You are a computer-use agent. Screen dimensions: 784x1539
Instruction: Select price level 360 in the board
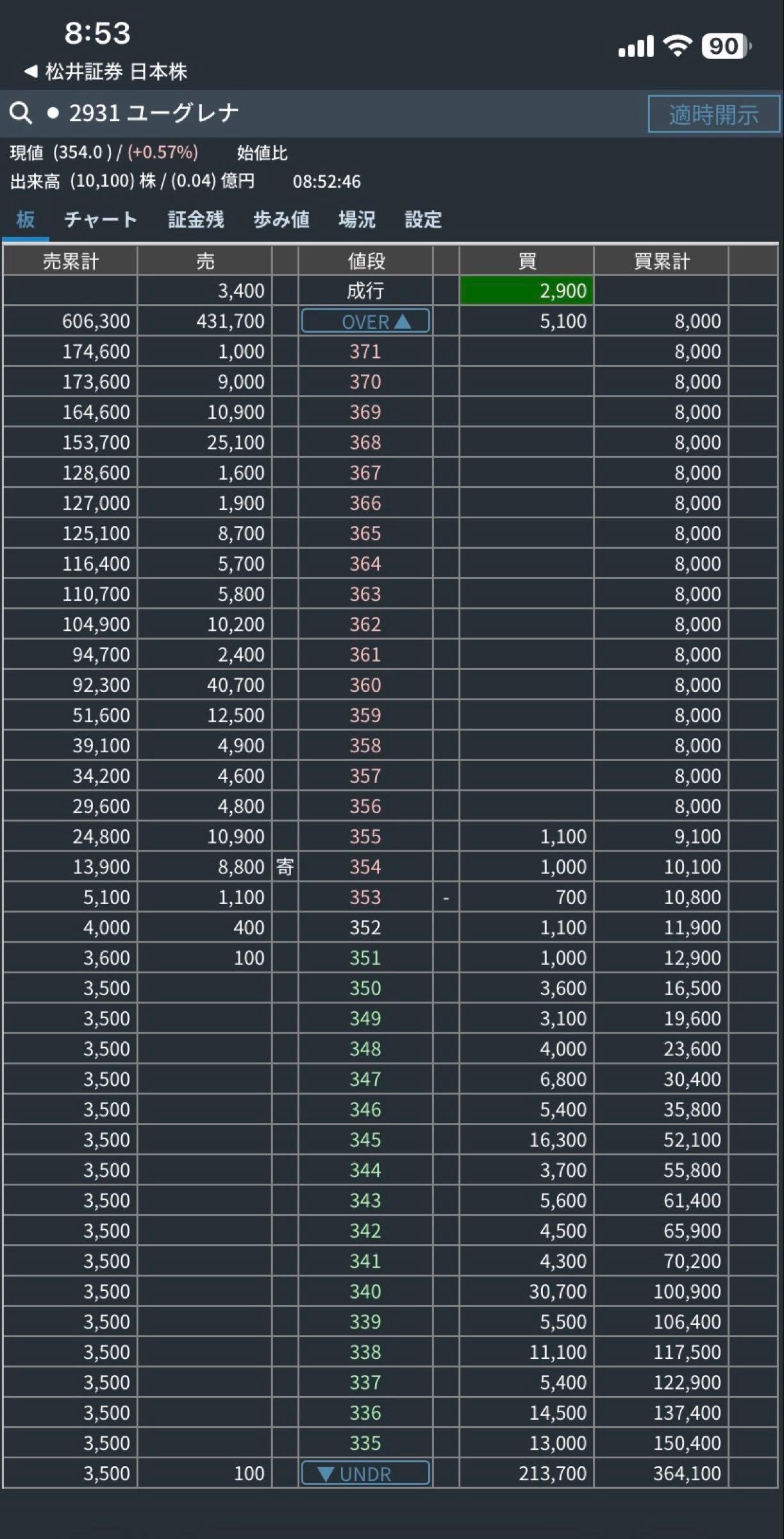coord(365,685)
